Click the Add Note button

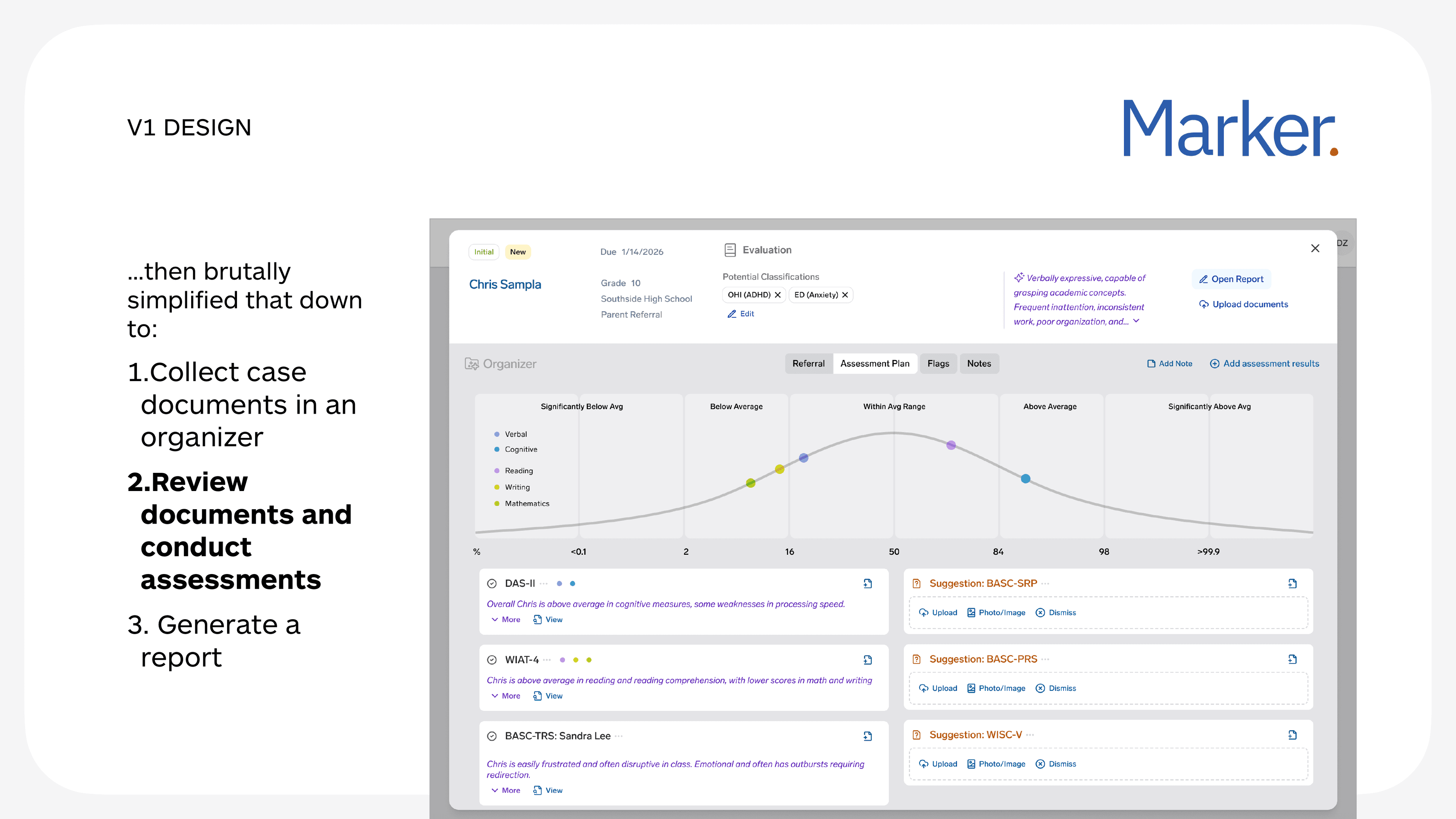click(x=1169, y=364)
